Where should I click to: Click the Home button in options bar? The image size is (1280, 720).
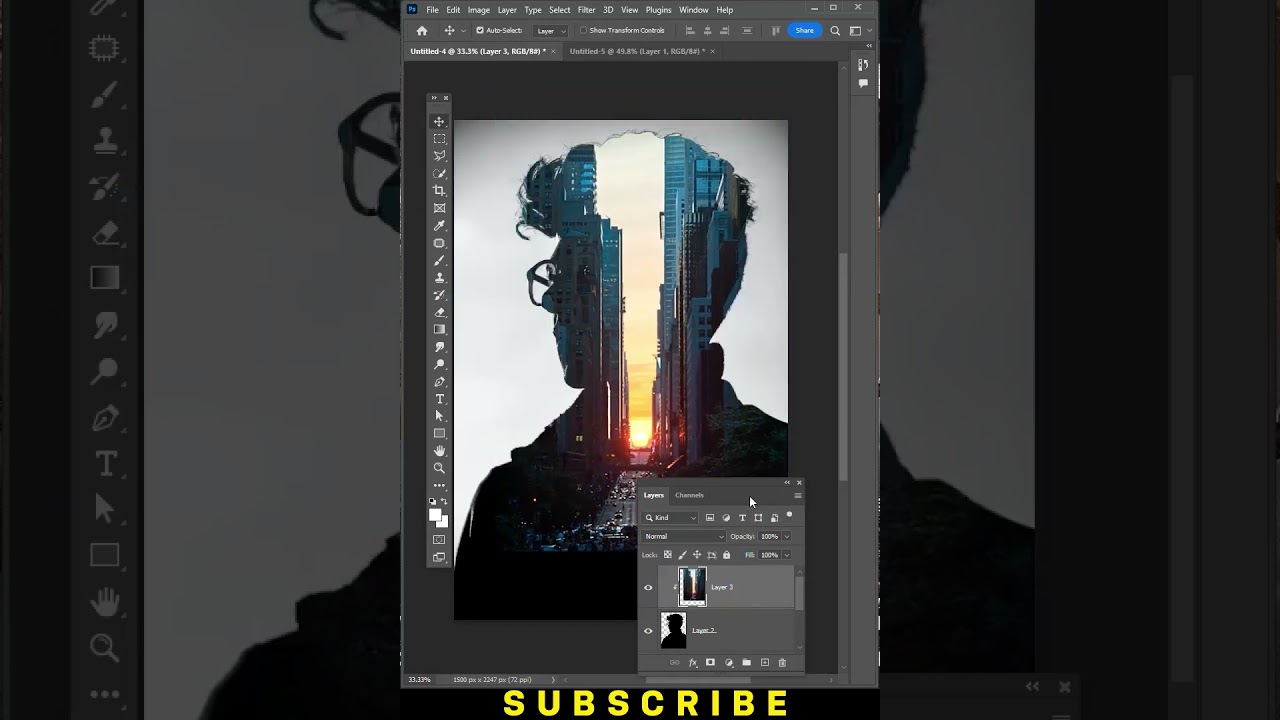422,30
